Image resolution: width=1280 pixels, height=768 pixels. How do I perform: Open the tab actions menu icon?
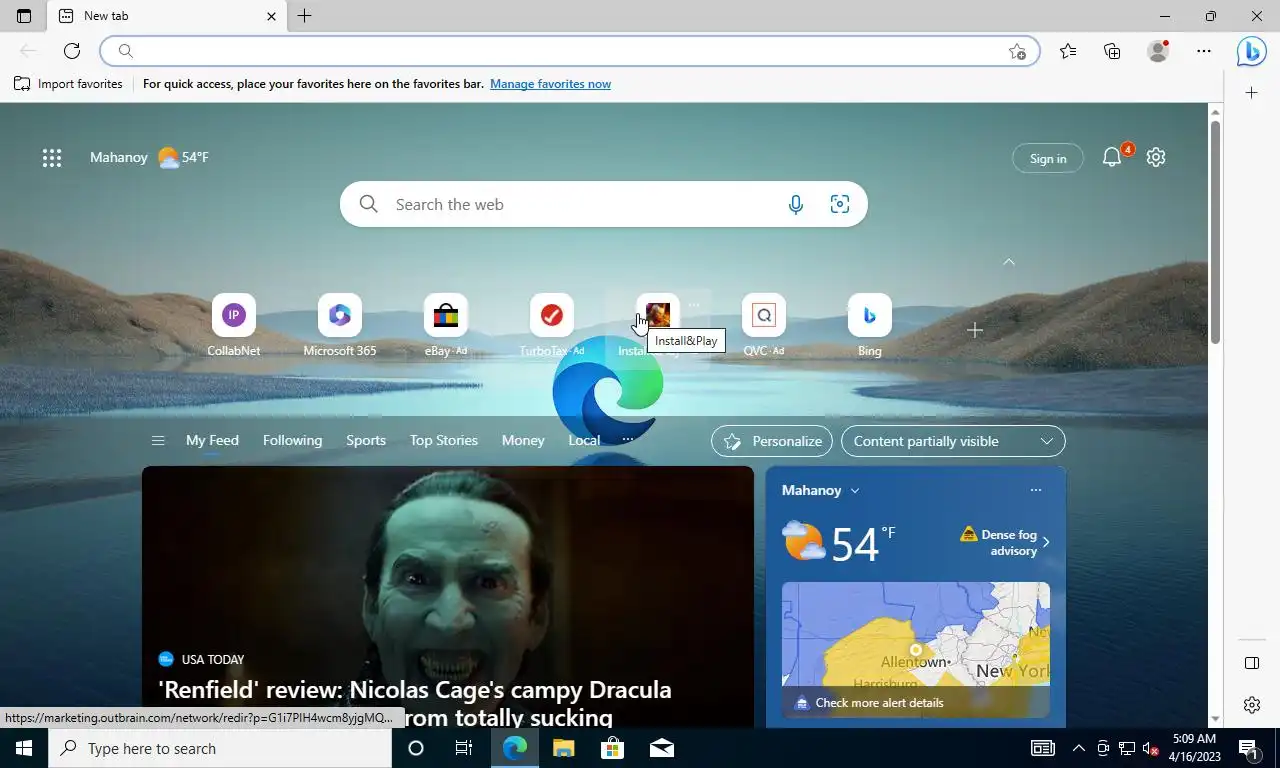coord(24,16)
